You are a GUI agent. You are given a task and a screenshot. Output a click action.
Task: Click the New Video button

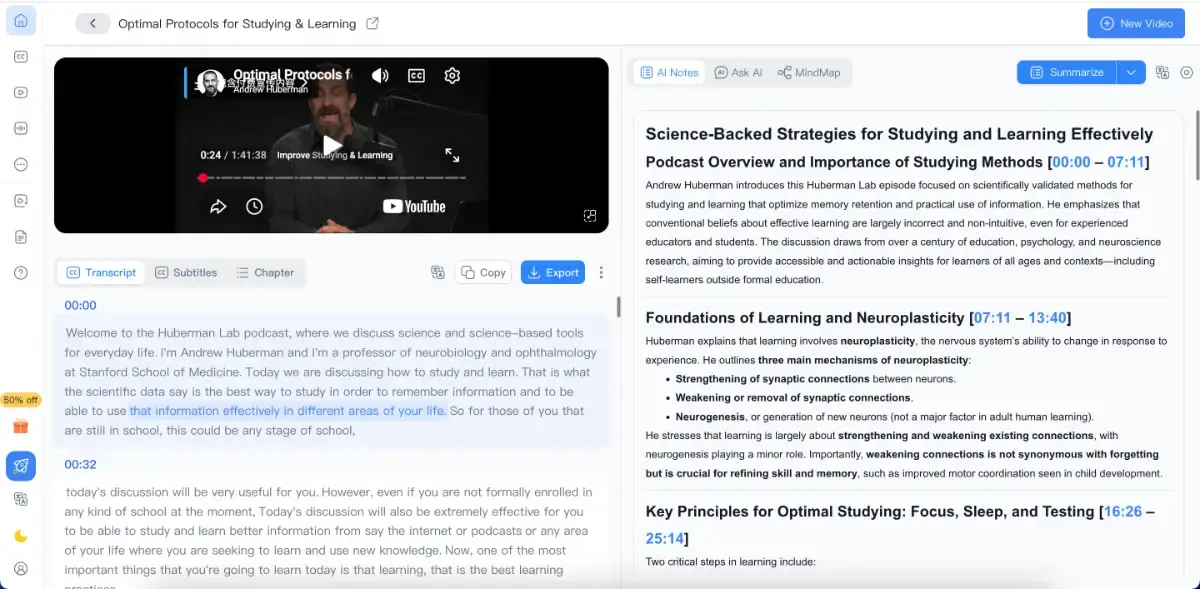pyautogui.click(x=1135, y=23)
